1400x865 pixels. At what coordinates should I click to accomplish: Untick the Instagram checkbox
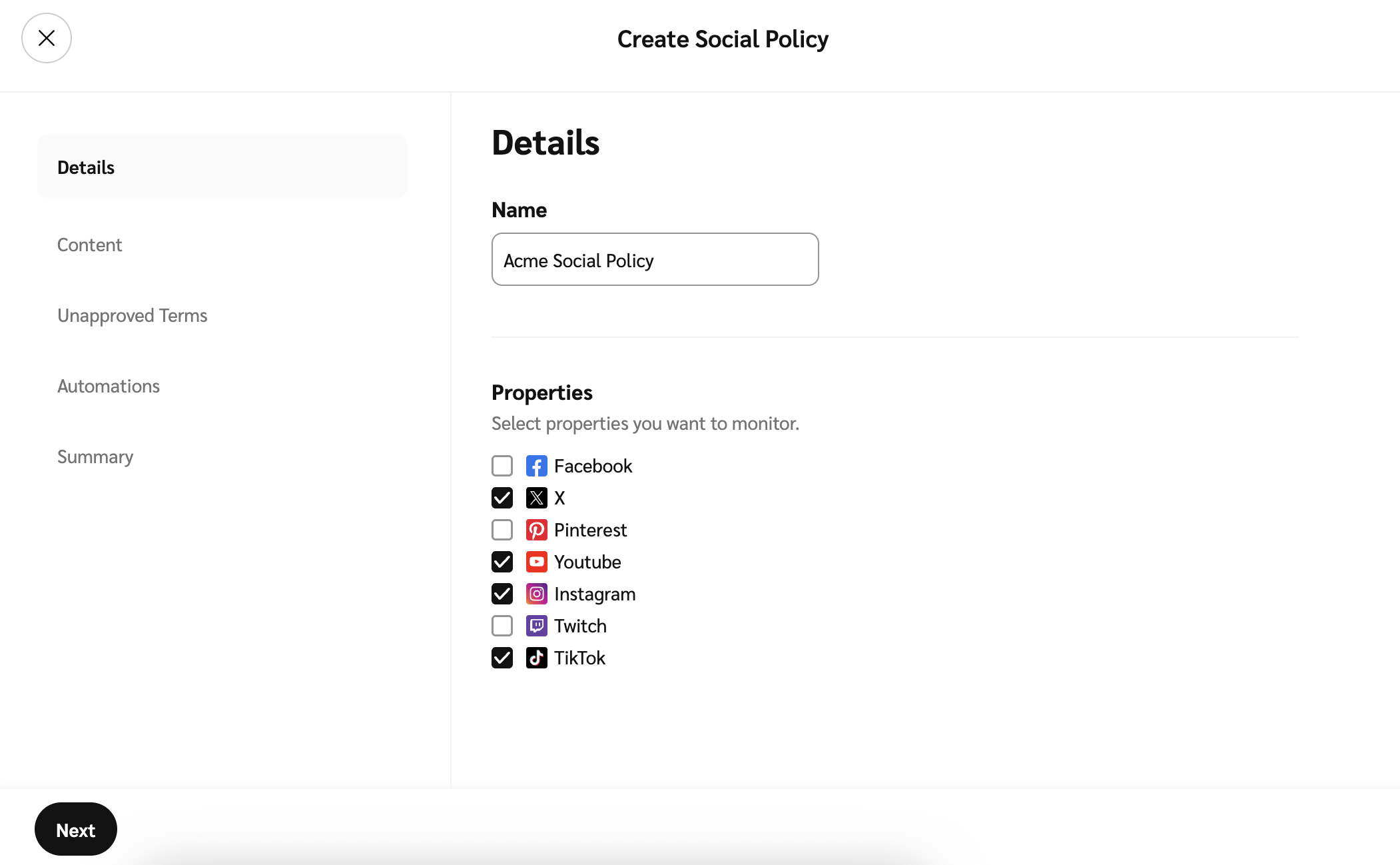pyautogui.click(x=502, y=594)
